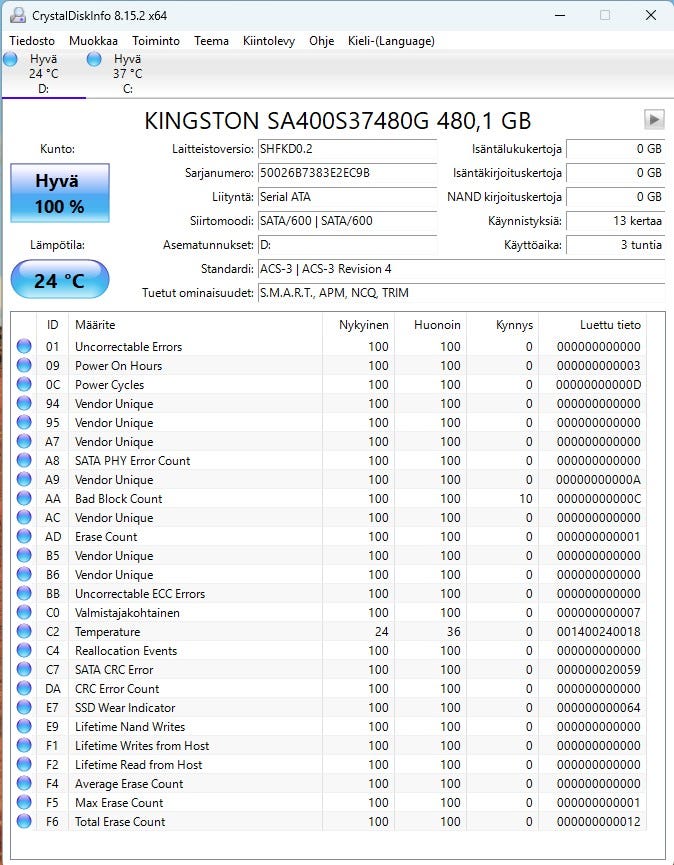Click raw value 000000000012 of Total Erase Count
The image size is (674, 865).
[x=598, y=822]
